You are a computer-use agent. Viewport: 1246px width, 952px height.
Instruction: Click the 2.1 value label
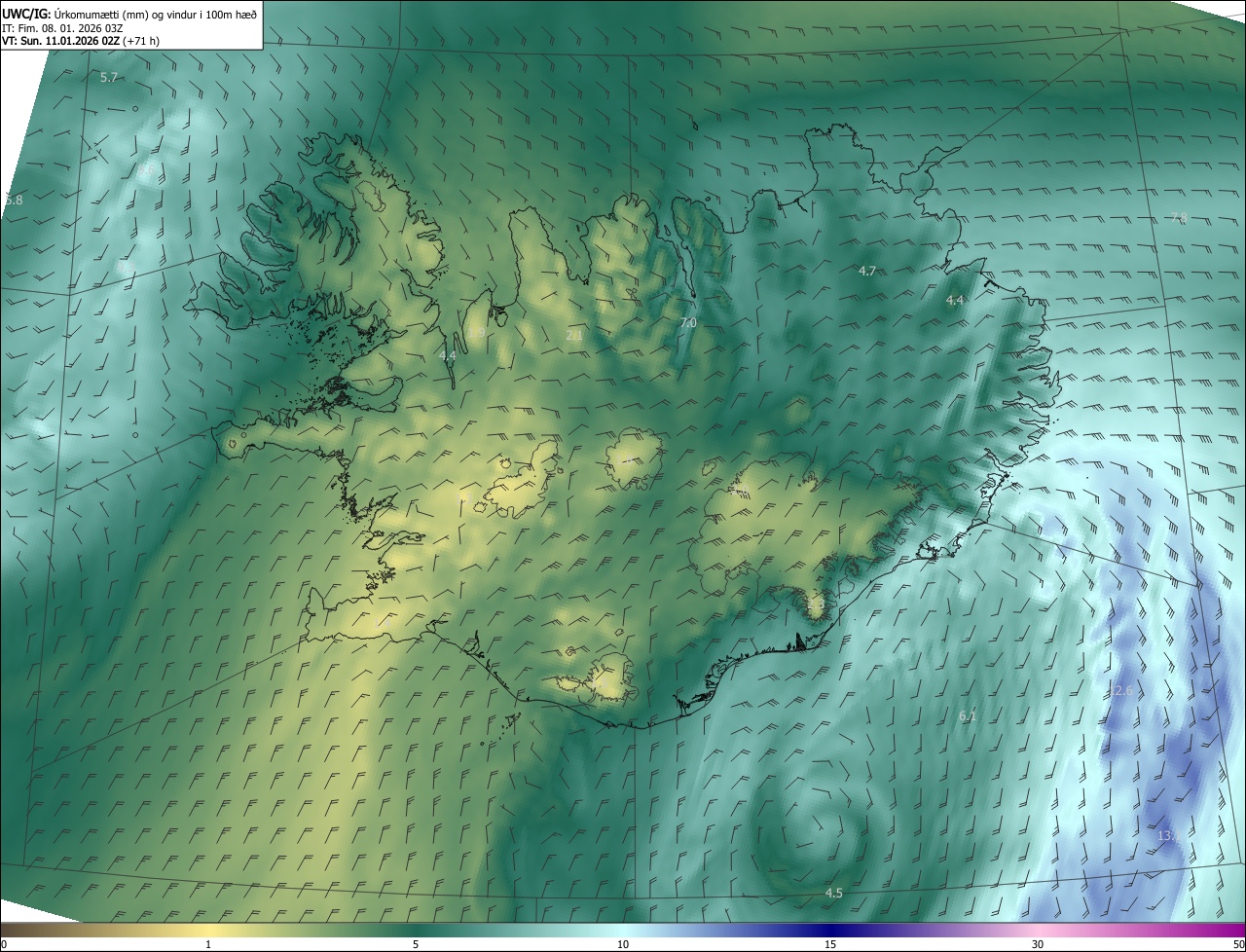[574, 336]
